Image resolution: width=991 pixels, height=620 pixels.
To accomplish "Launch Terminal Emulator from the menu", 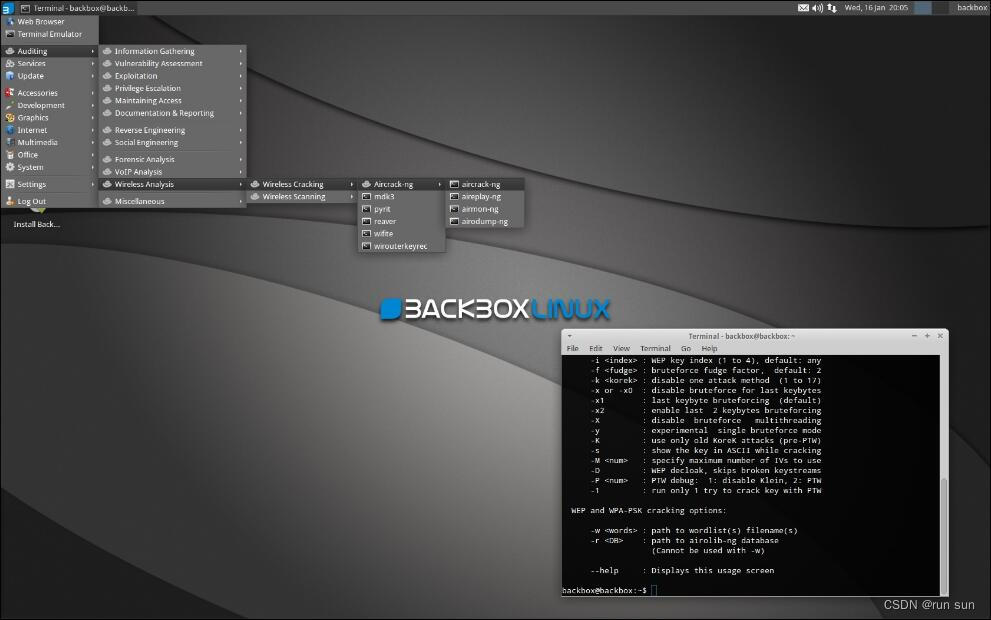I will 50,34.
